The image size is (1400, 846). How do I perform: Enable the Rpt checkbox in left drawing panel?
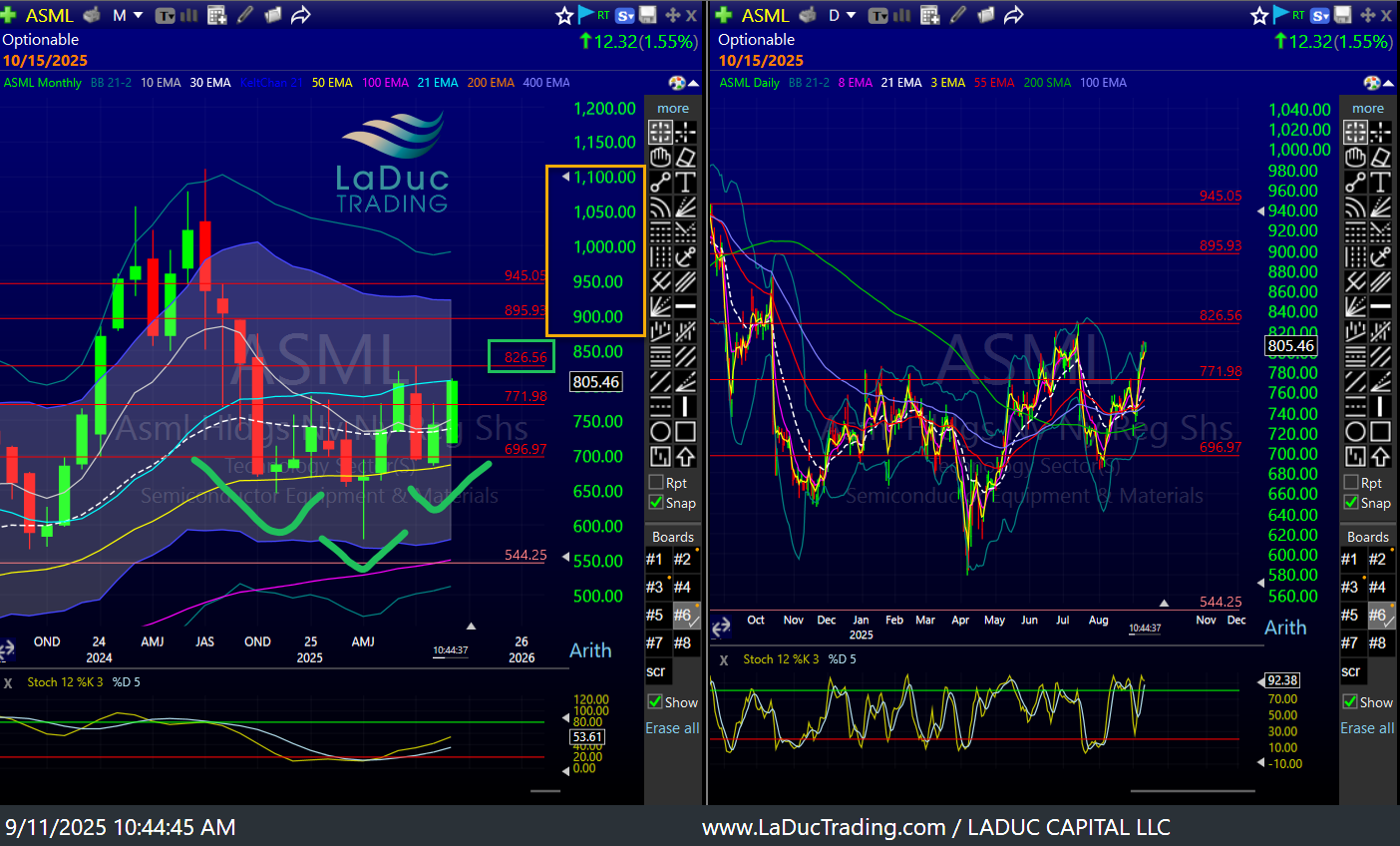click(656, 483)
